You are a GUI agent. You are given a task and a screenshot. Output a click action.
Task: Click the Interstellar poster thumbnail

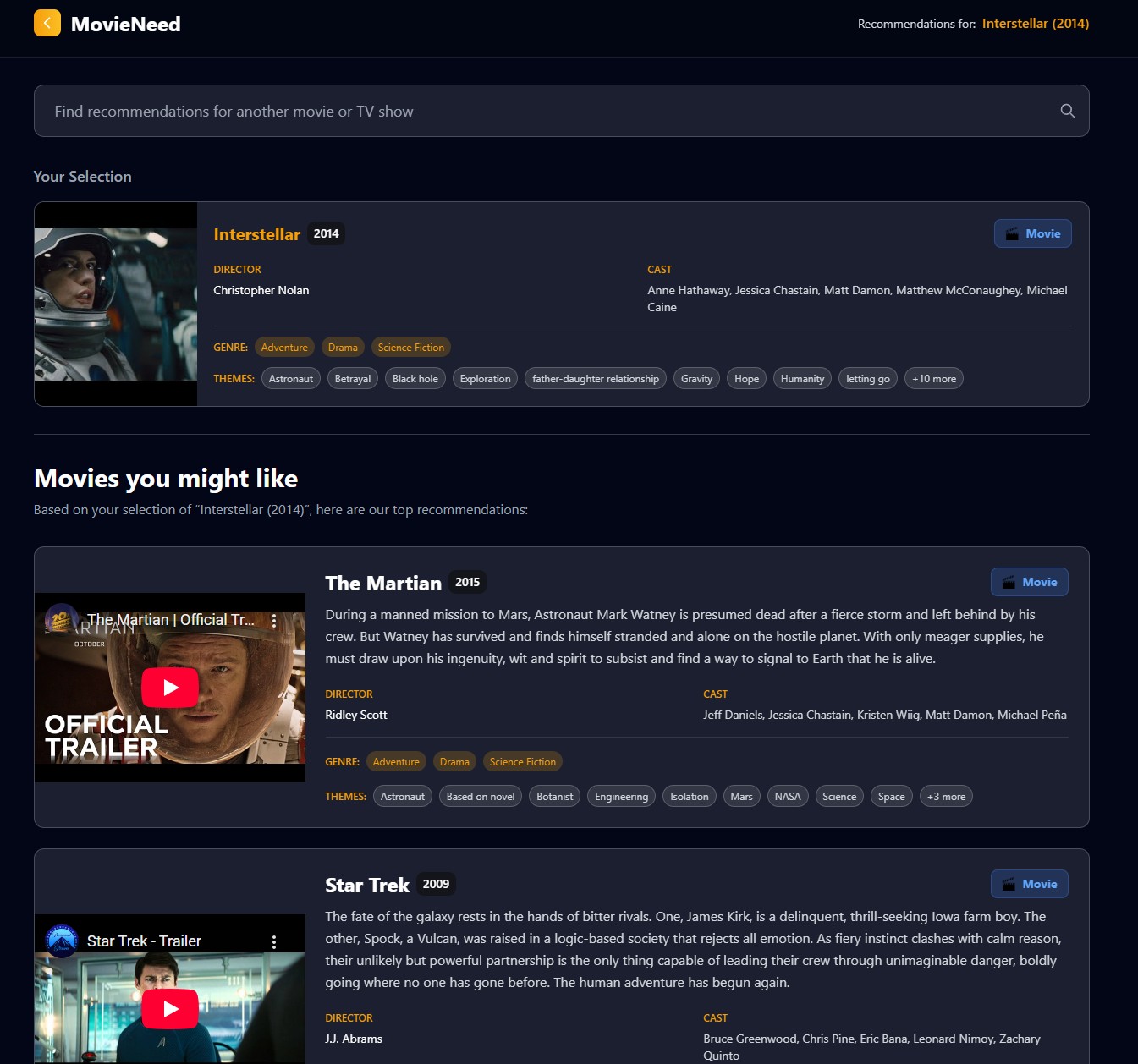pyautogui.click(x=116, y=304)
